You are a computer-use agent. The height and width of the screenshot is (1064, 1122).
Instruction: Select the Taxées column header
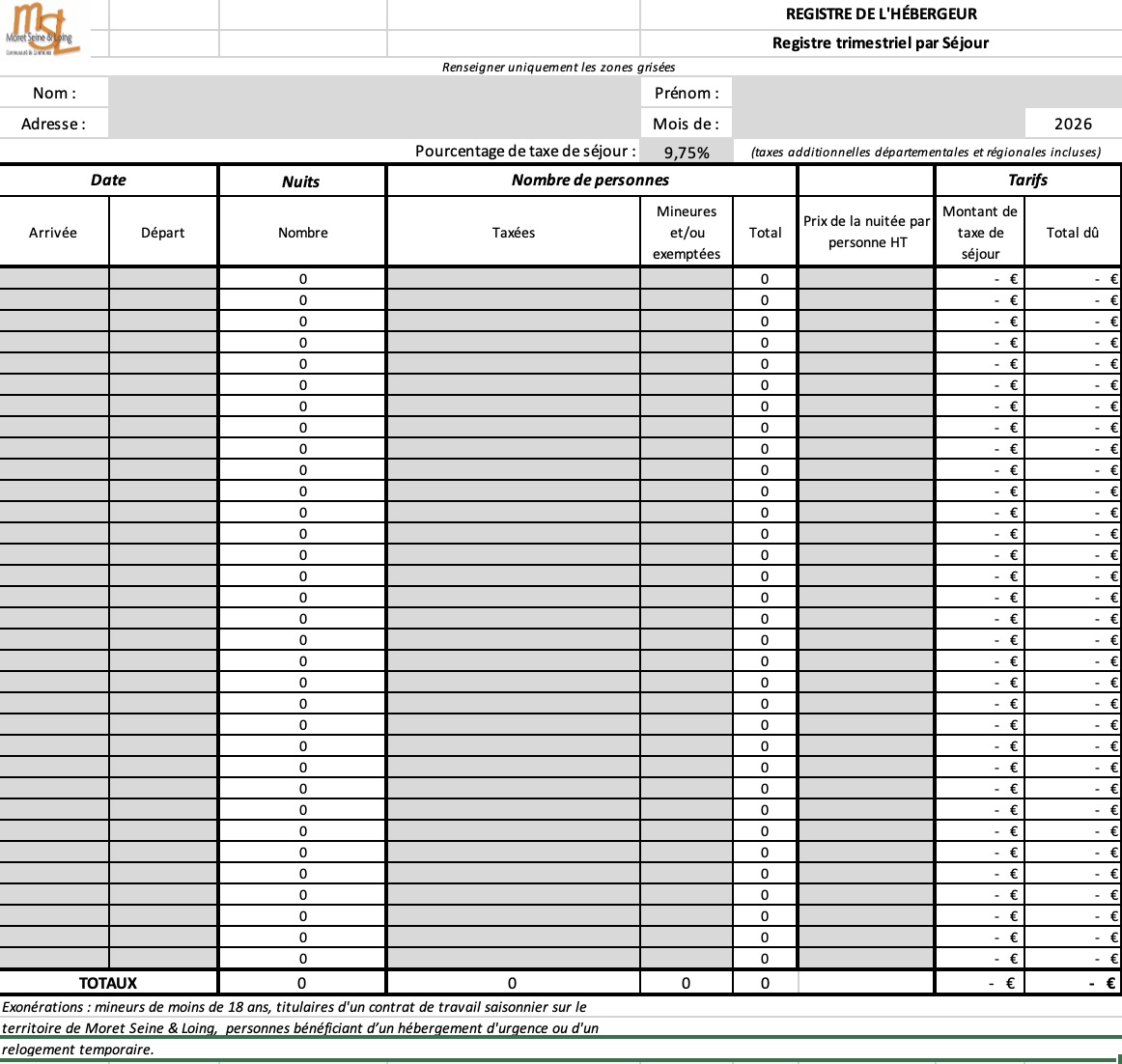pyautogui.click(x=513, y=233)
